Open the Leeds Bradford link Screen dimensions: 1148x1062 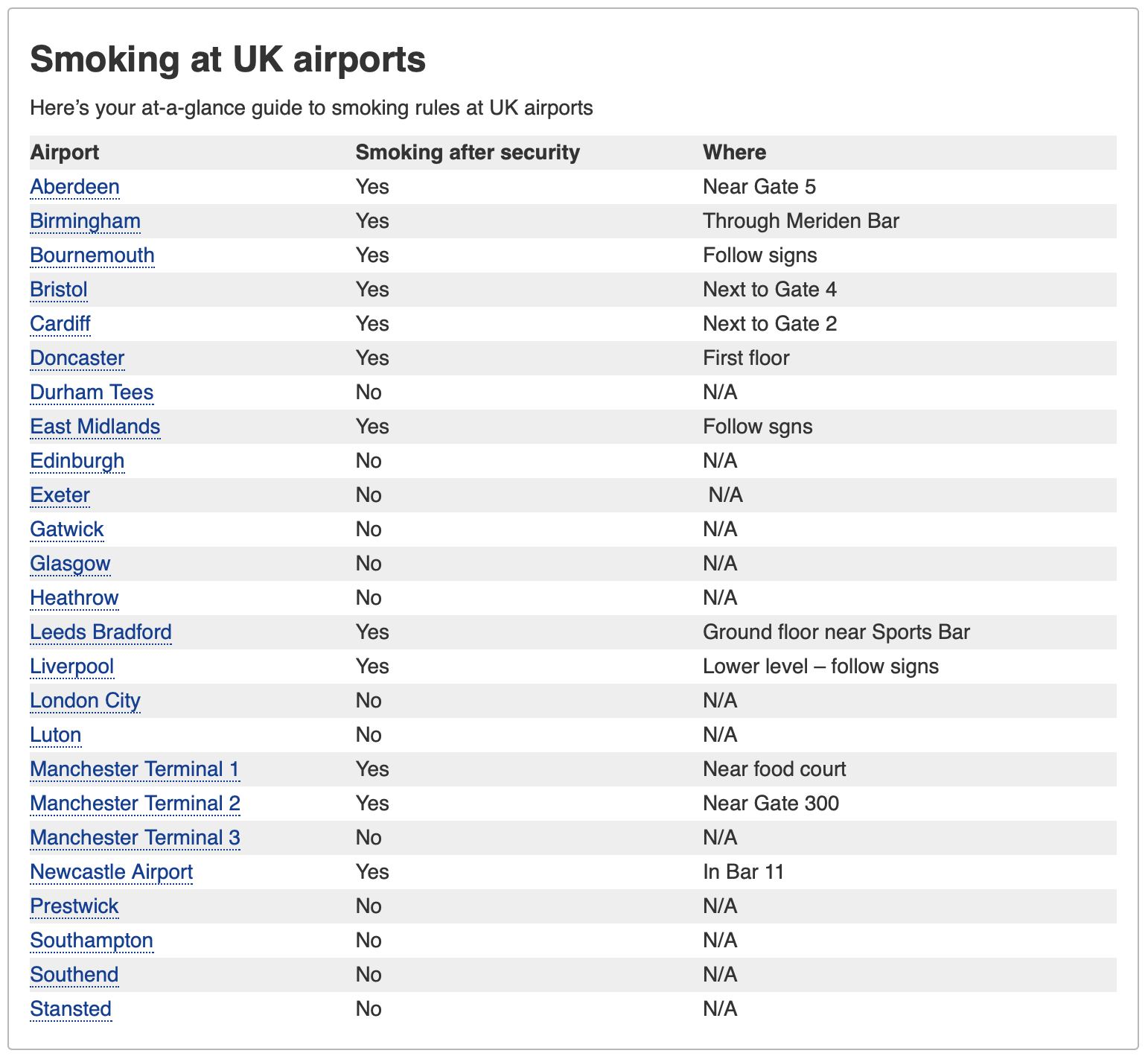101,632
